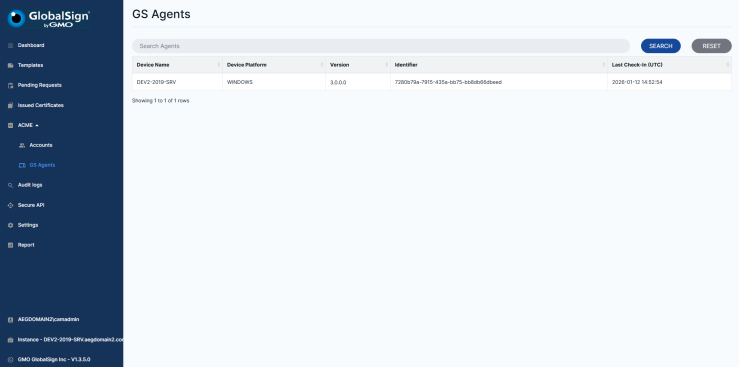Click the Device Platform header label
739x367 pixels.
point(247,65)
